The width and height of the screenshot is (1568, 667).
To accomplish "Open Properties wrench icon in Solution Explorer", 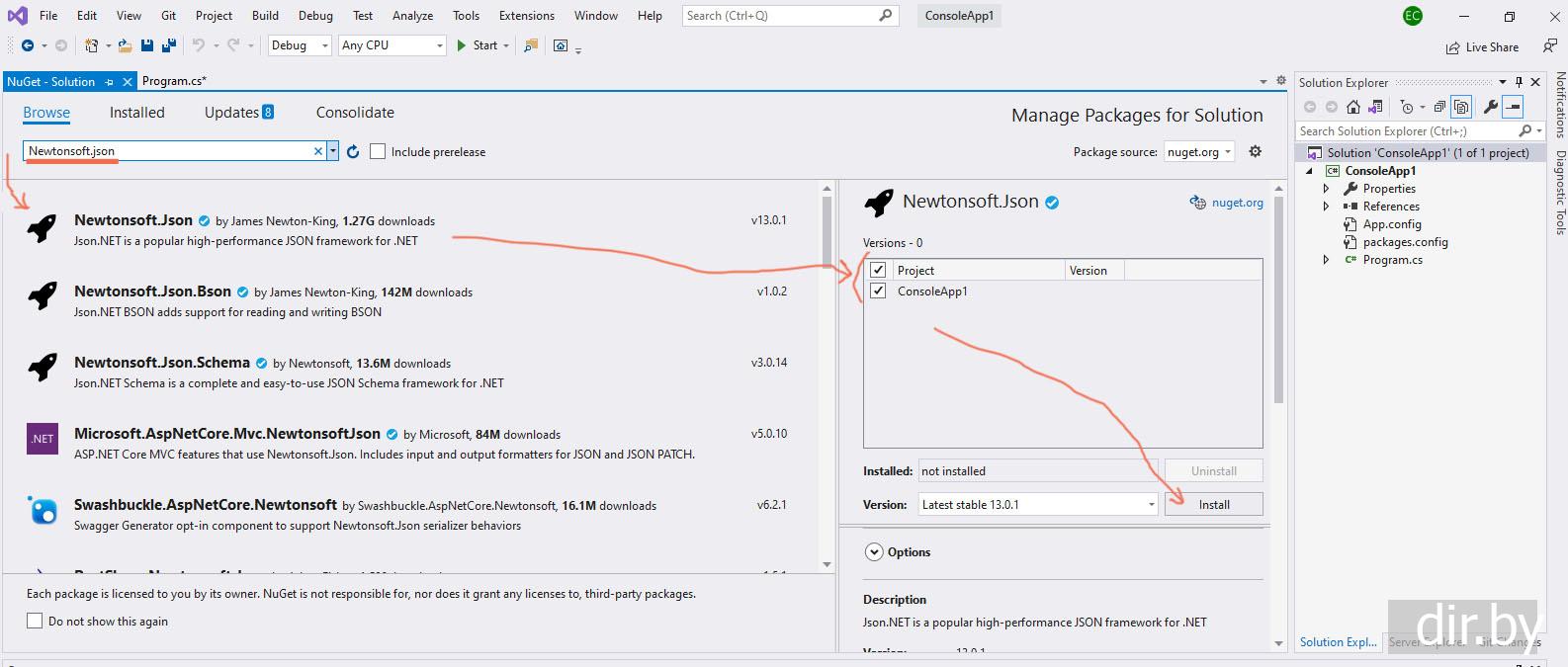I will click(1491, 107).
